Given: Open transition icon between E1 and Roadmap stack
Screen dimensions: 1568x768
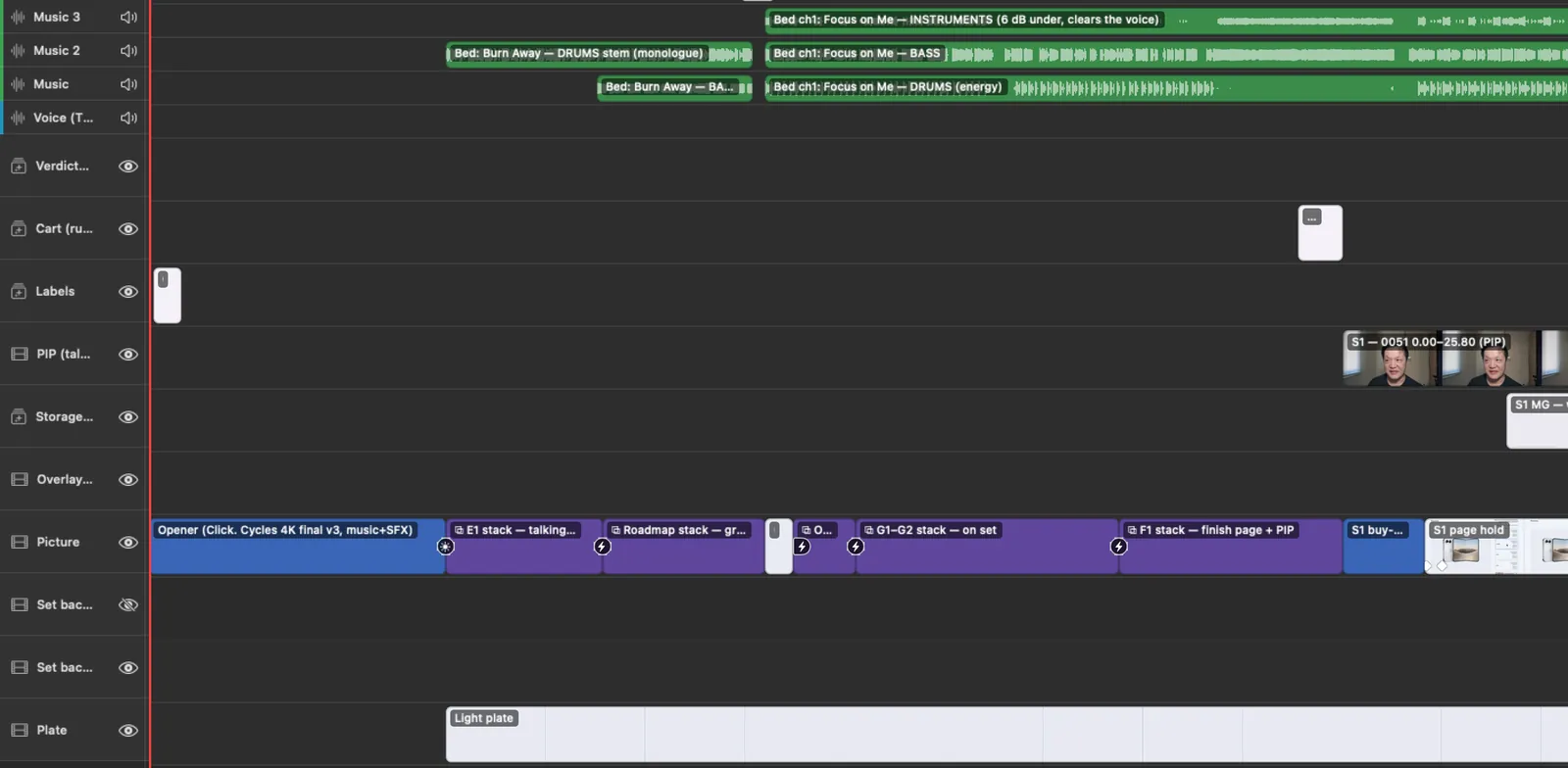Looking at the screenshot, I should coord(602,547).
